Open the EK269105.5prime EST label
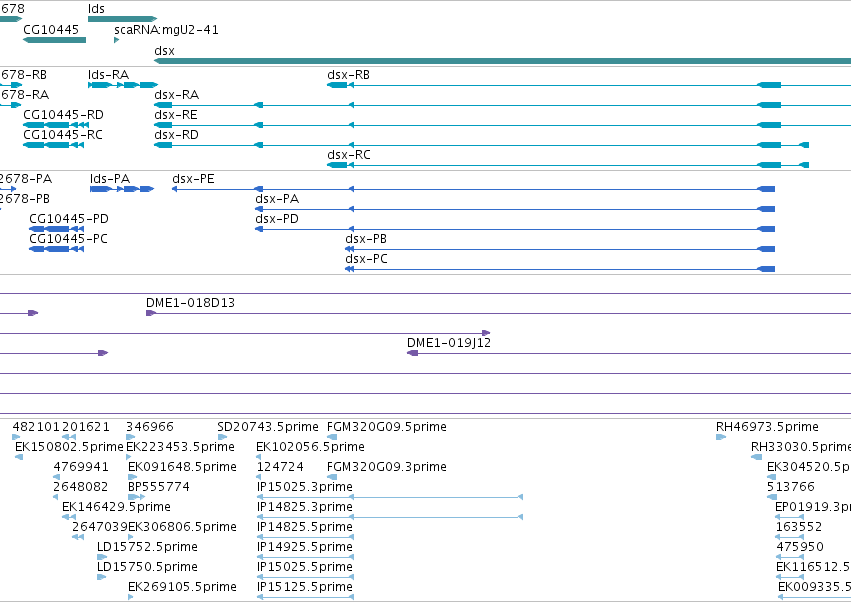Viewport: 851px width, 602px height. point(182,587)
